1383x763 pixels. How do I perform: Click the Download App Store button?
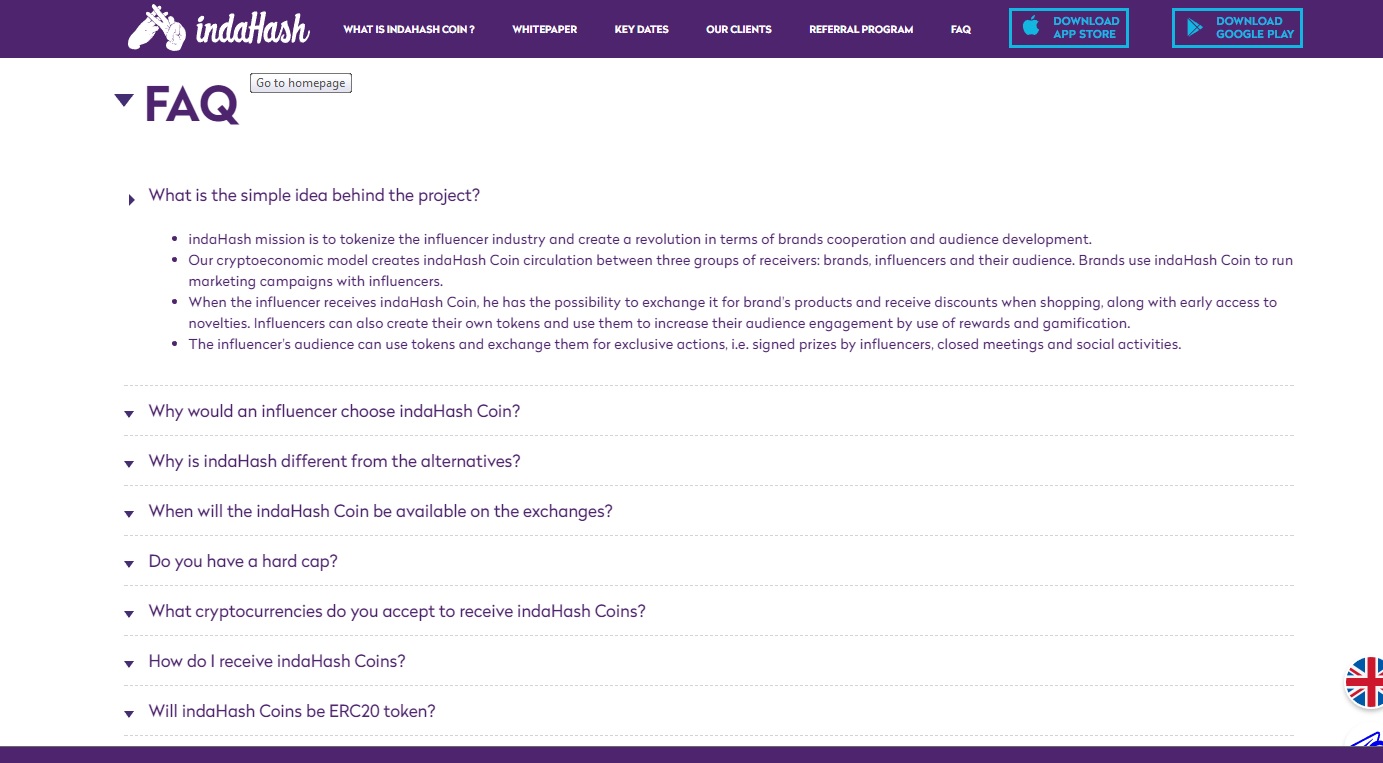pyautogui.click(x=1069, y=28)
